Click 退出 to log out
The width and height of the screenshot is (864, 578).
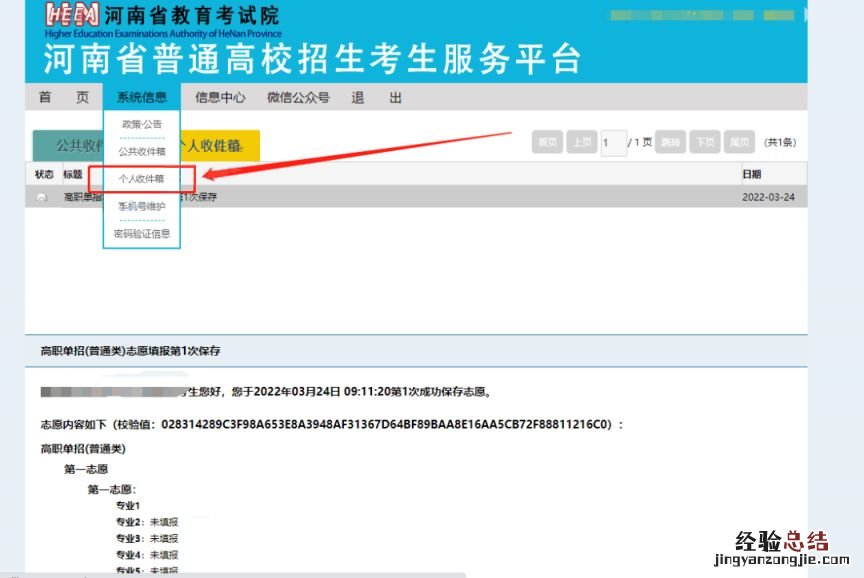pos(376,97)
